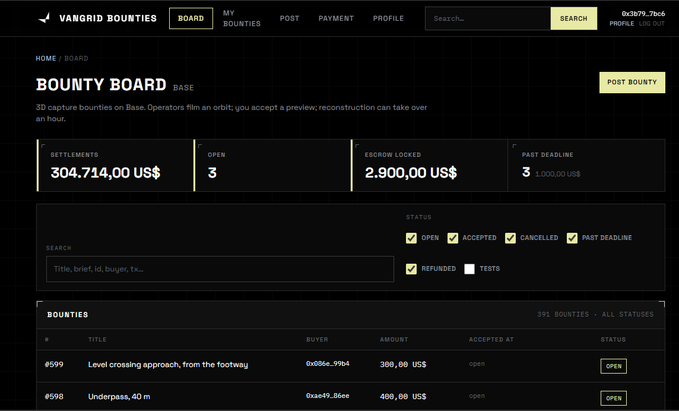Click the Status column header in the table
679x411 pixels.
[613, 340]
